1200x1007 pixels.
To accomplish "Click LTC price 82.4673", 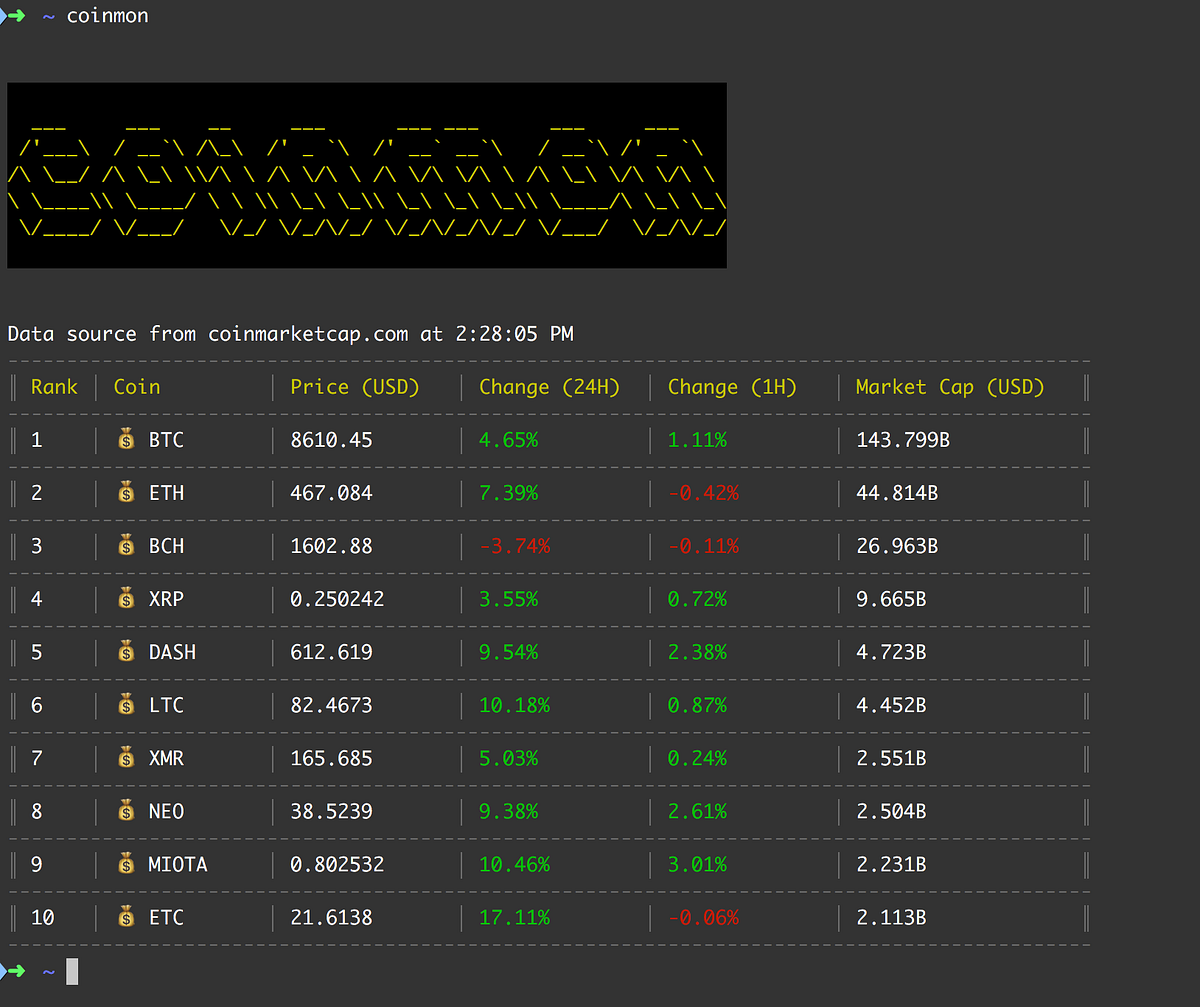I will (x=331, y=705).
